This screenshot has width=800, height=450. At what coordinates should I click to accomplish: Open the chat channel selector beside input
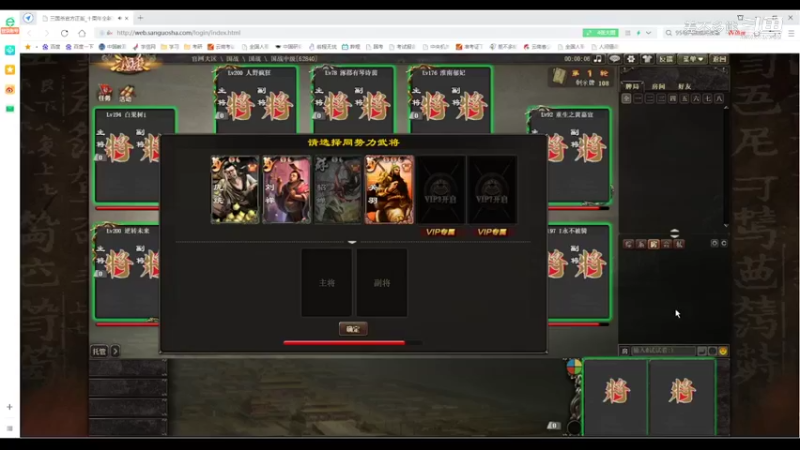(624, 351)
